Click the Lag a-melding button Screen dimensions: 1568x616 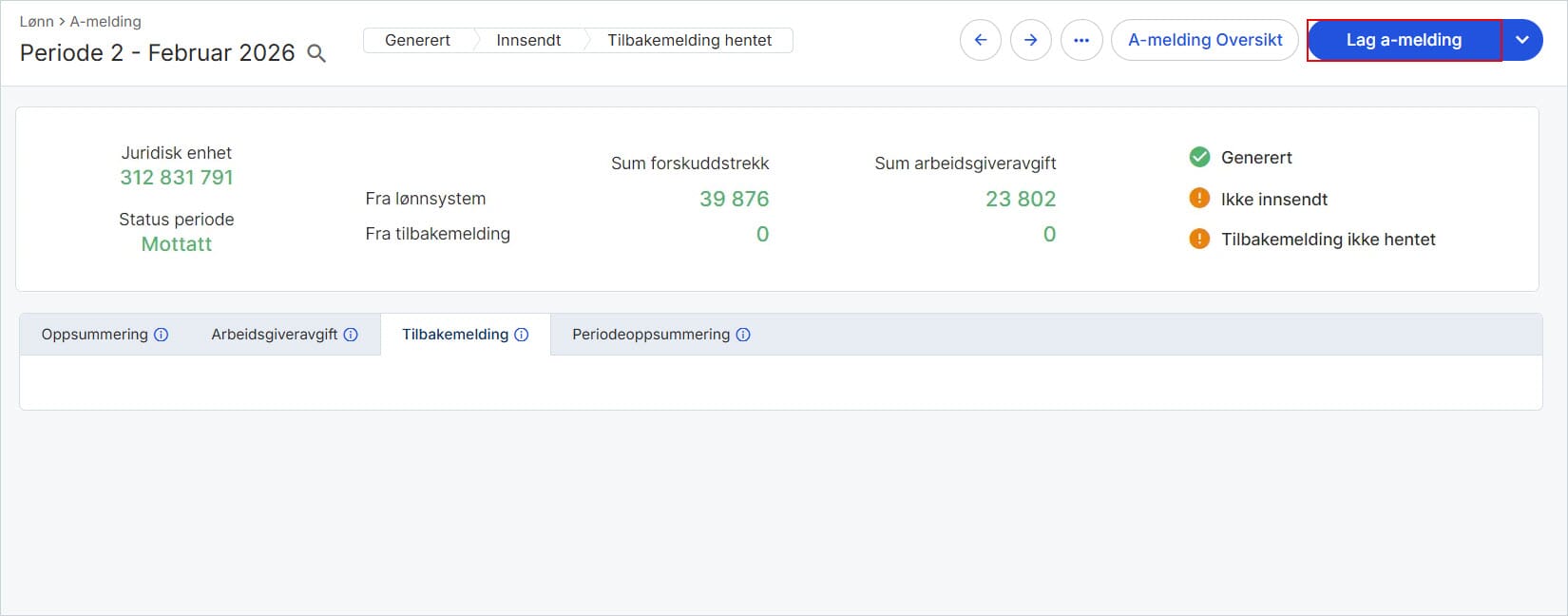(x=1404, y=40)
